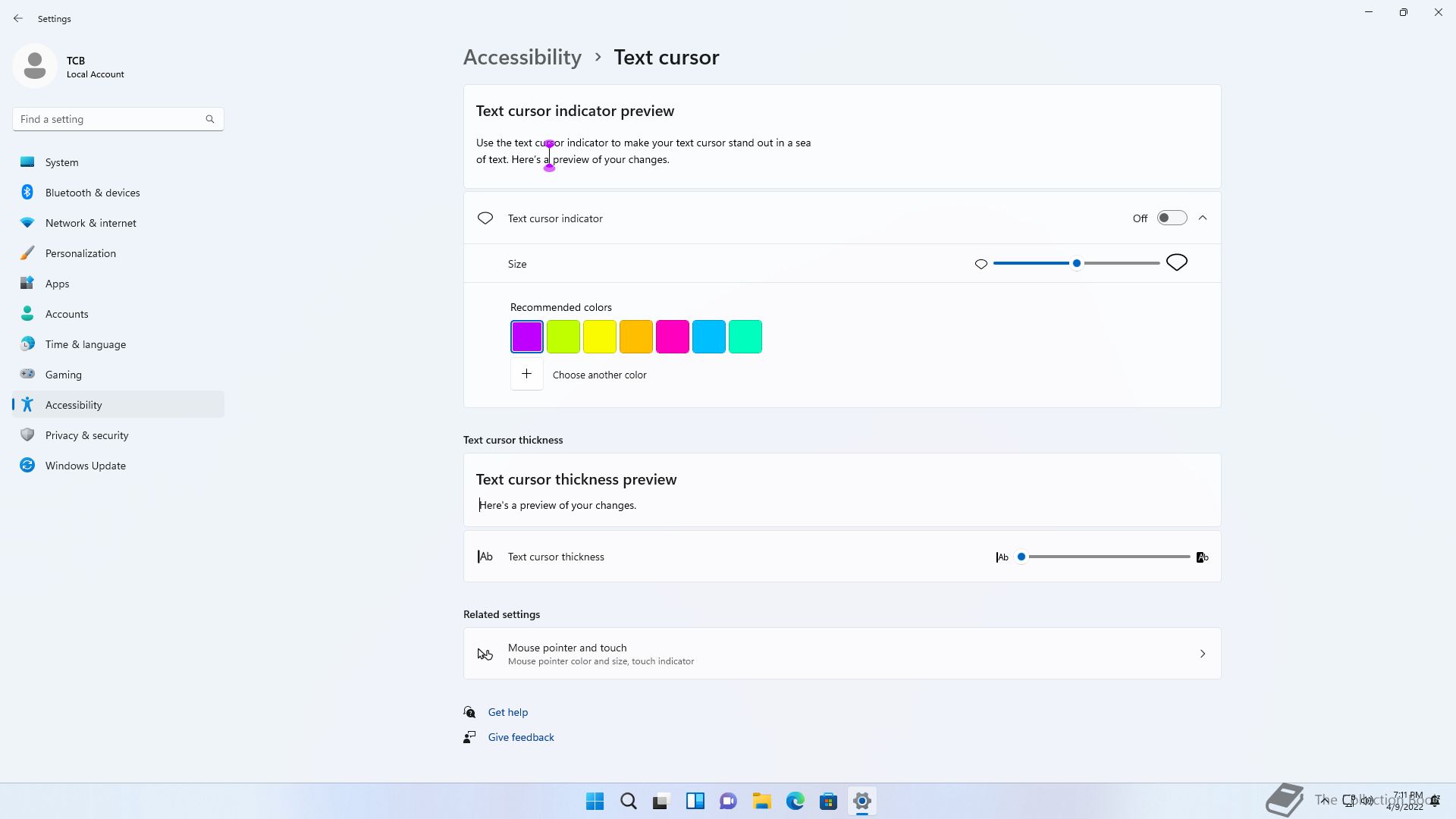Turn on the Text cursor indicator toggle

pyautogui.click(x=1171, y=218)
